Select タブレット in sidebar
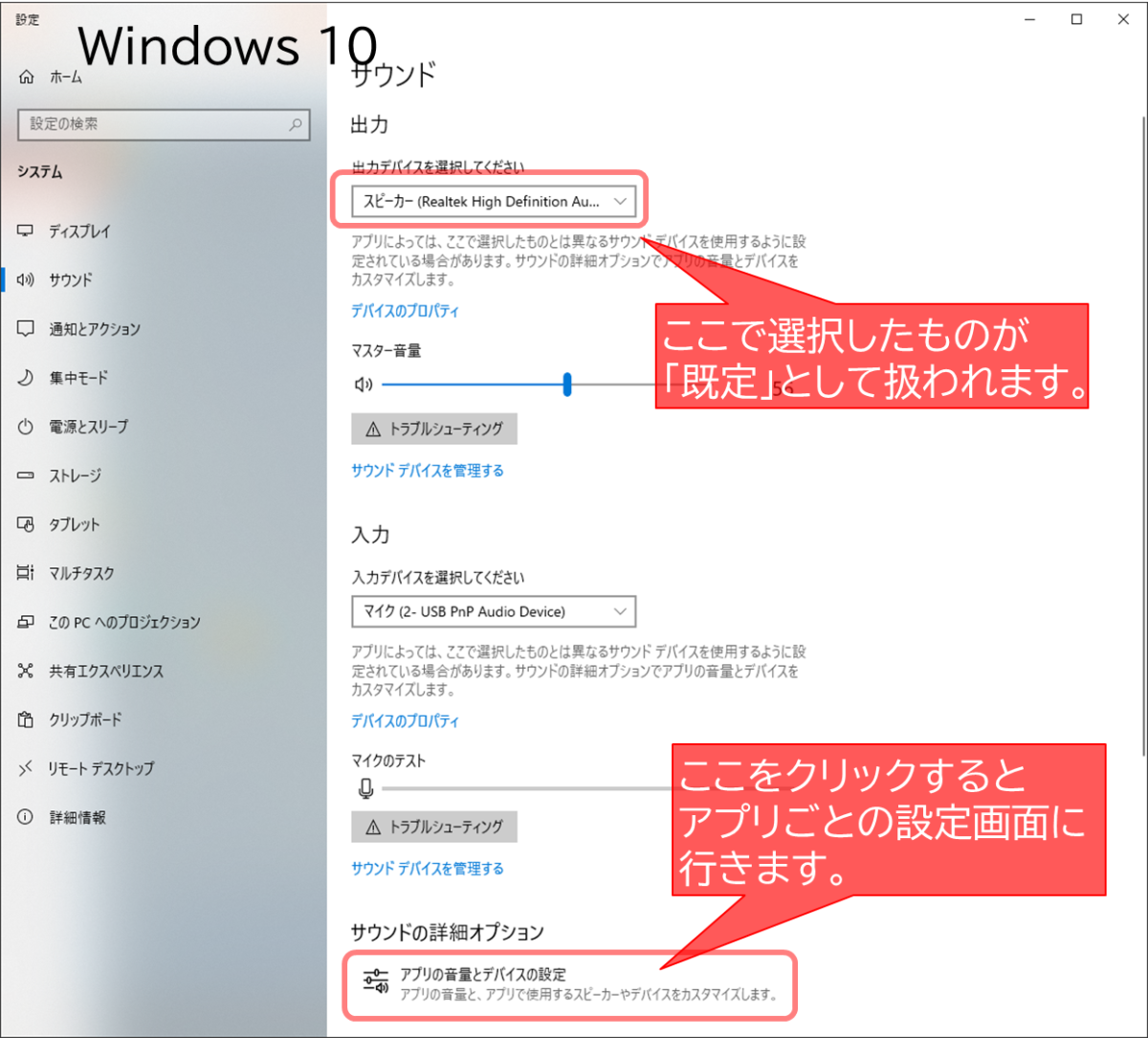The image size is (1148, 1038). (163, 524)
